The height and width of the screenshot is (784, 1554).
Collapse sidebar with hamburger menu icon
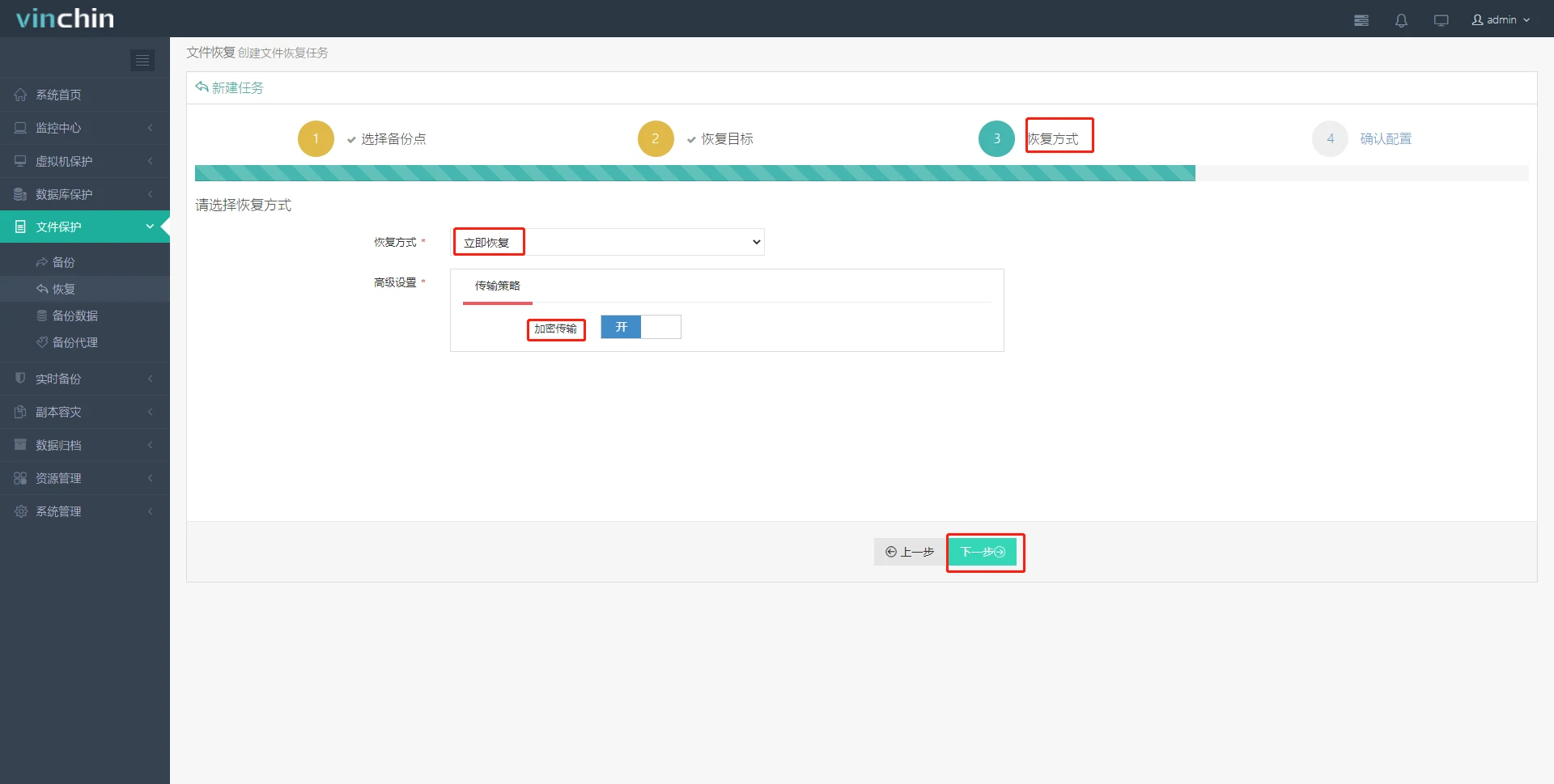click(x=142, y=61)
